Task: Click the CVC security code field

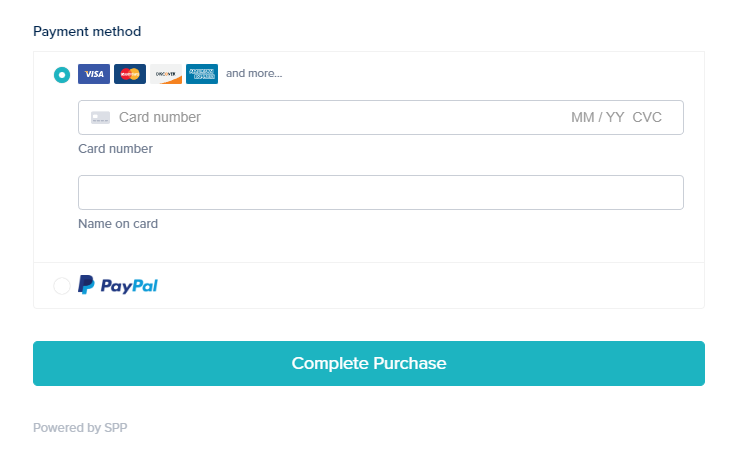Action: [x=647, y=118]
